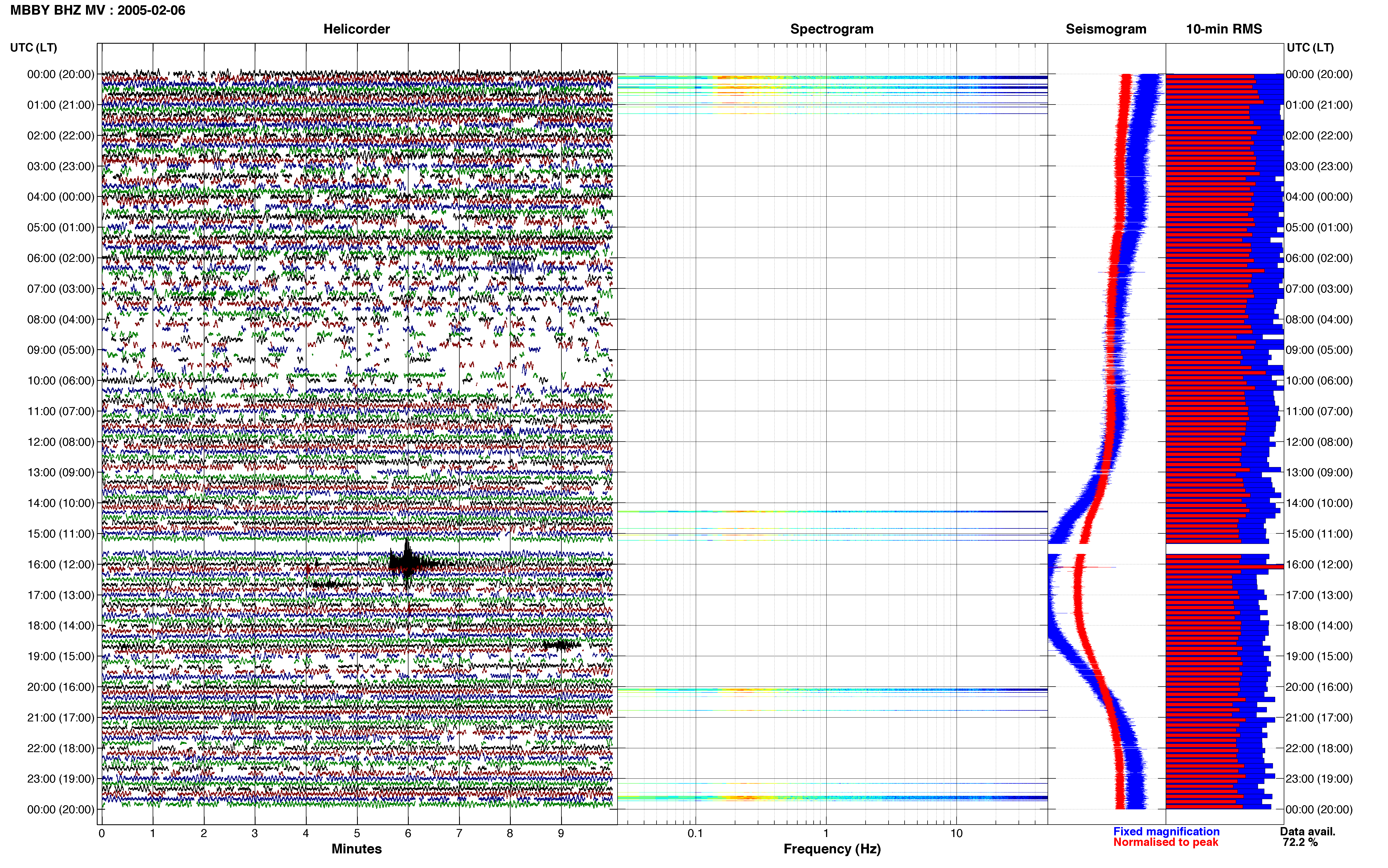Click the left time label '05:00 (01:00)'

[60, 227]
